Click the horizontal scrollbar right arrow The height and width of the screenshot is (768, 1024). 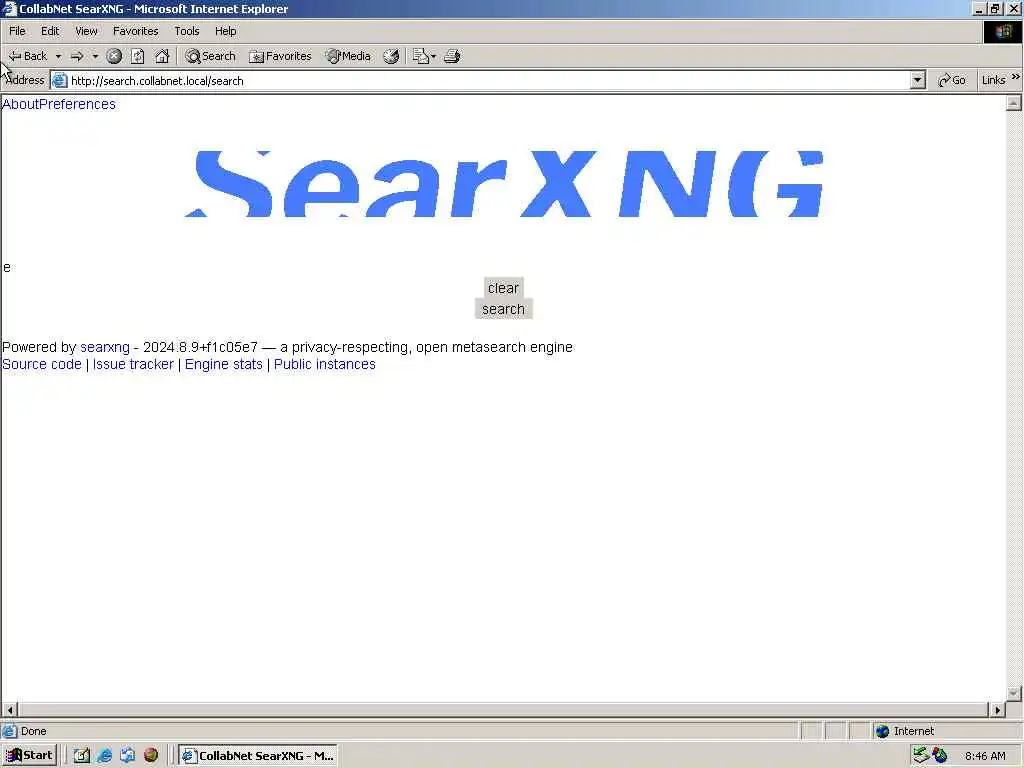tap(997, 709)
